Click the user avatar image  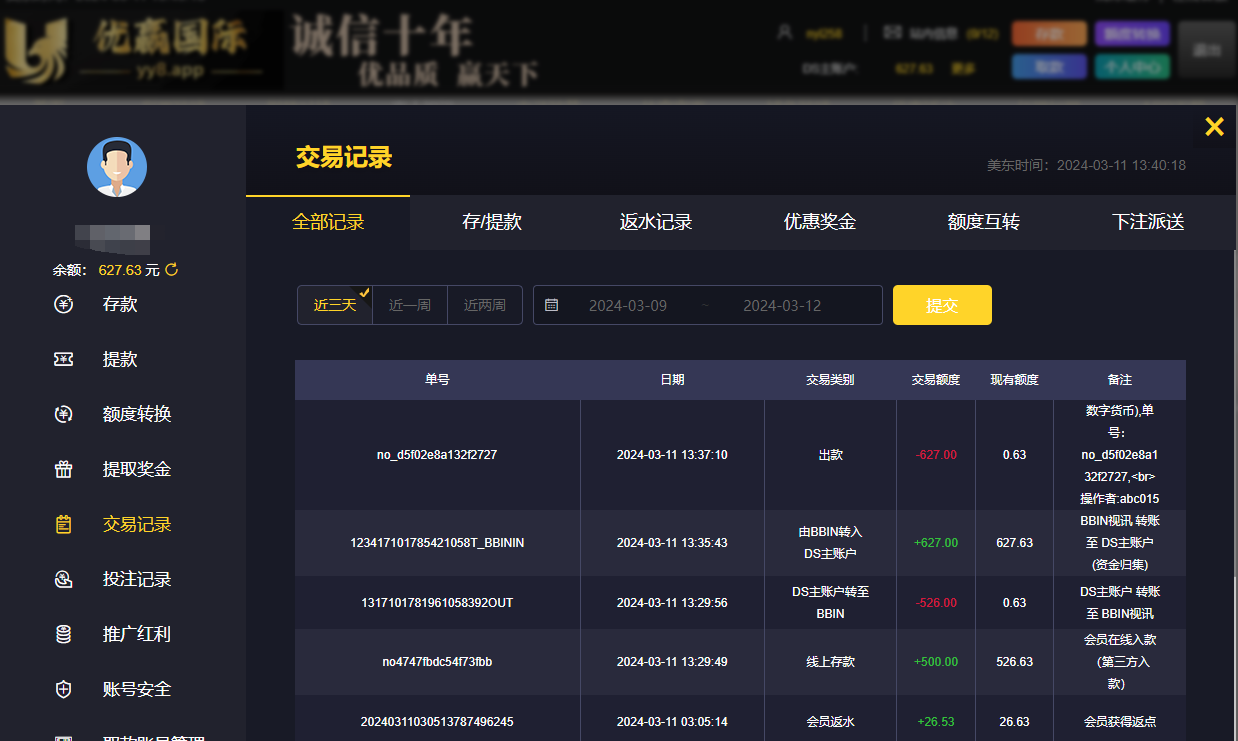pos(117,167)
